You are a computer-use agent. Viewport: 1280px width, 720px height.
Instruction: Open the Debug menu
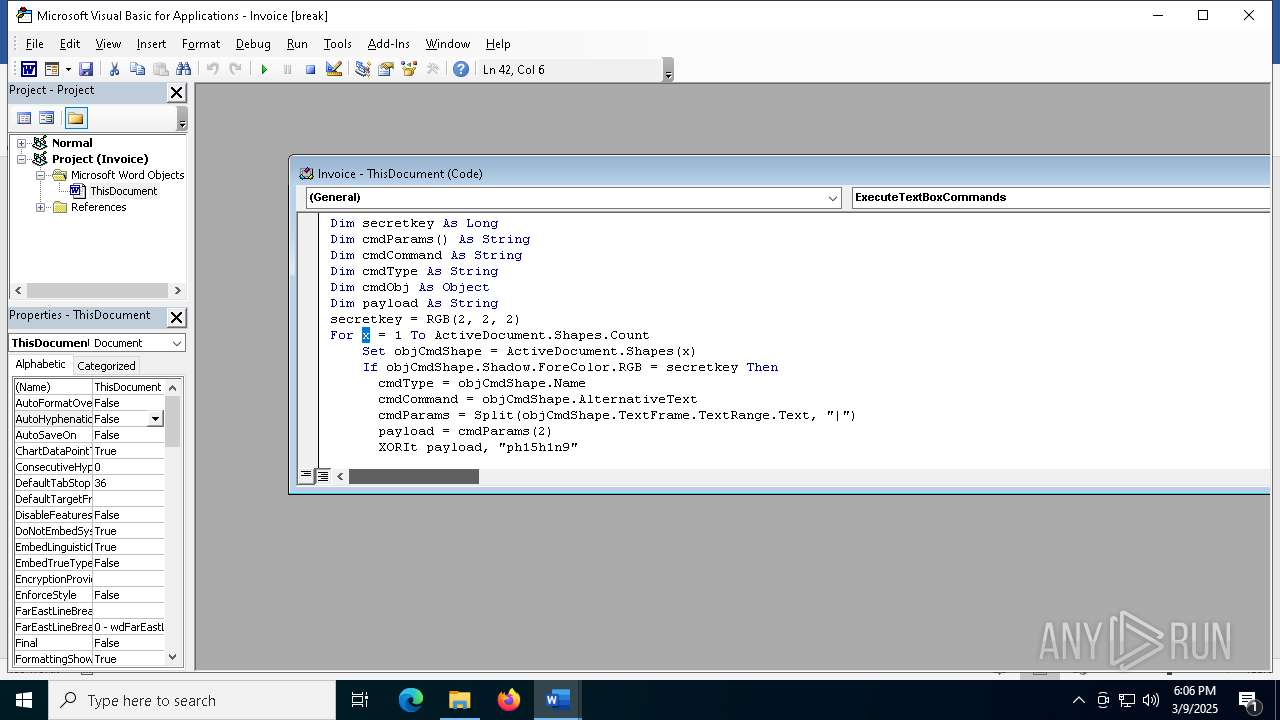pos(253,44)
